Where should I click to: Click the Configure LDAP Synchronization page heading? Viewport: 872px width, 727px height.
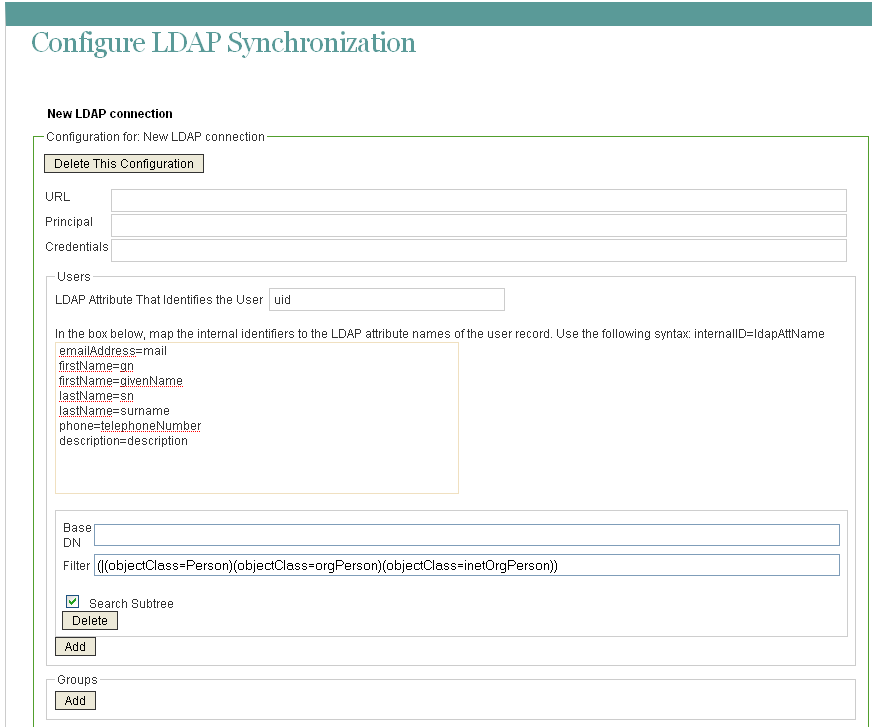pos(222,43)
